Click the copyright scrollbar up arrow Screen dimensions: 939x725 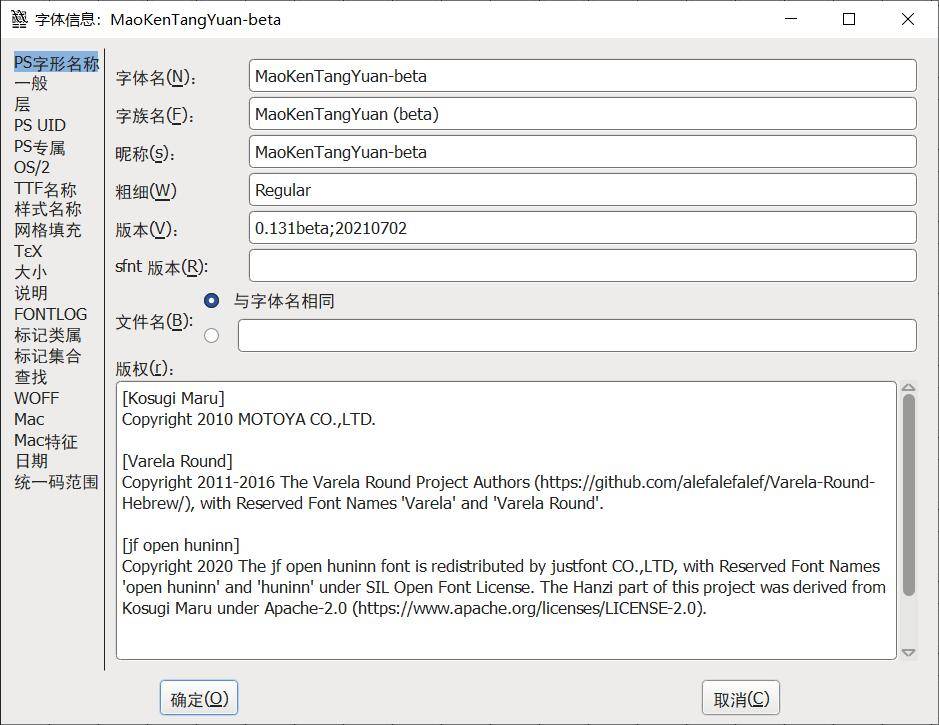(x=908, y=387)
